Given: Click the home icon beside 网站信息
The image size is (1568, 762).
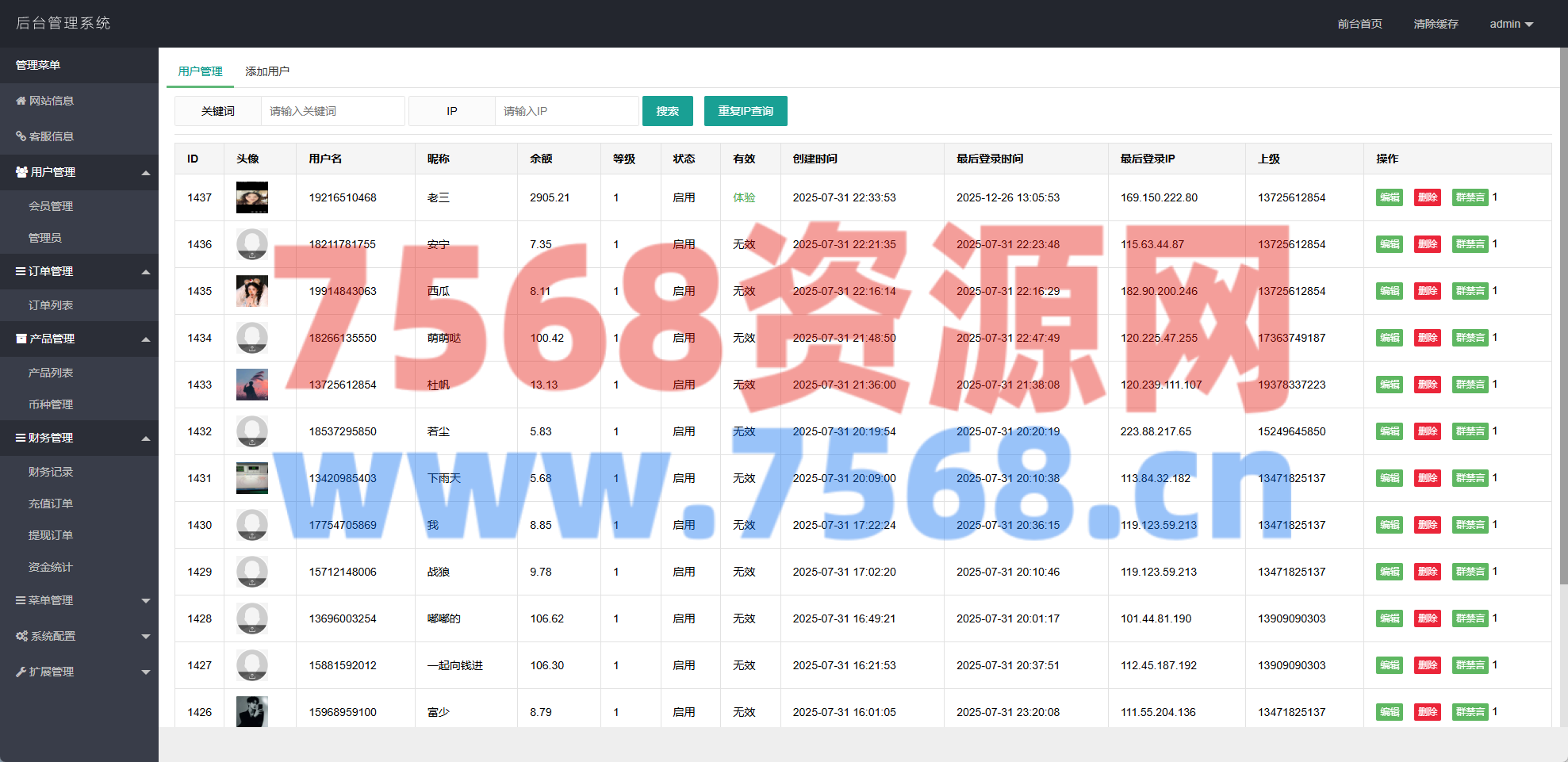Looking at the screenshot, I should pos(21,101).
